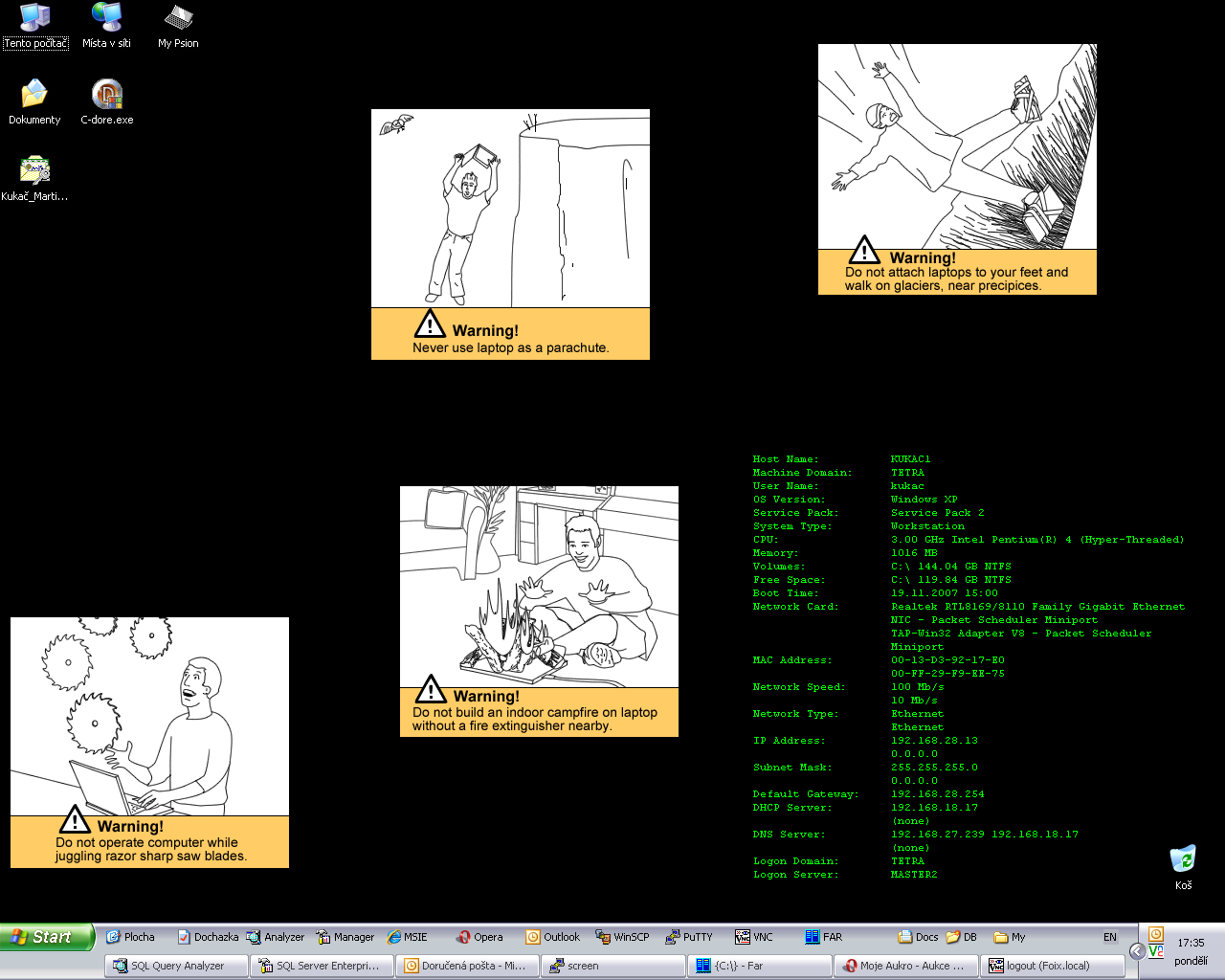Open the Tento počítač desktop icon
Screen dimensions: 1225x980
coord(35,25)
